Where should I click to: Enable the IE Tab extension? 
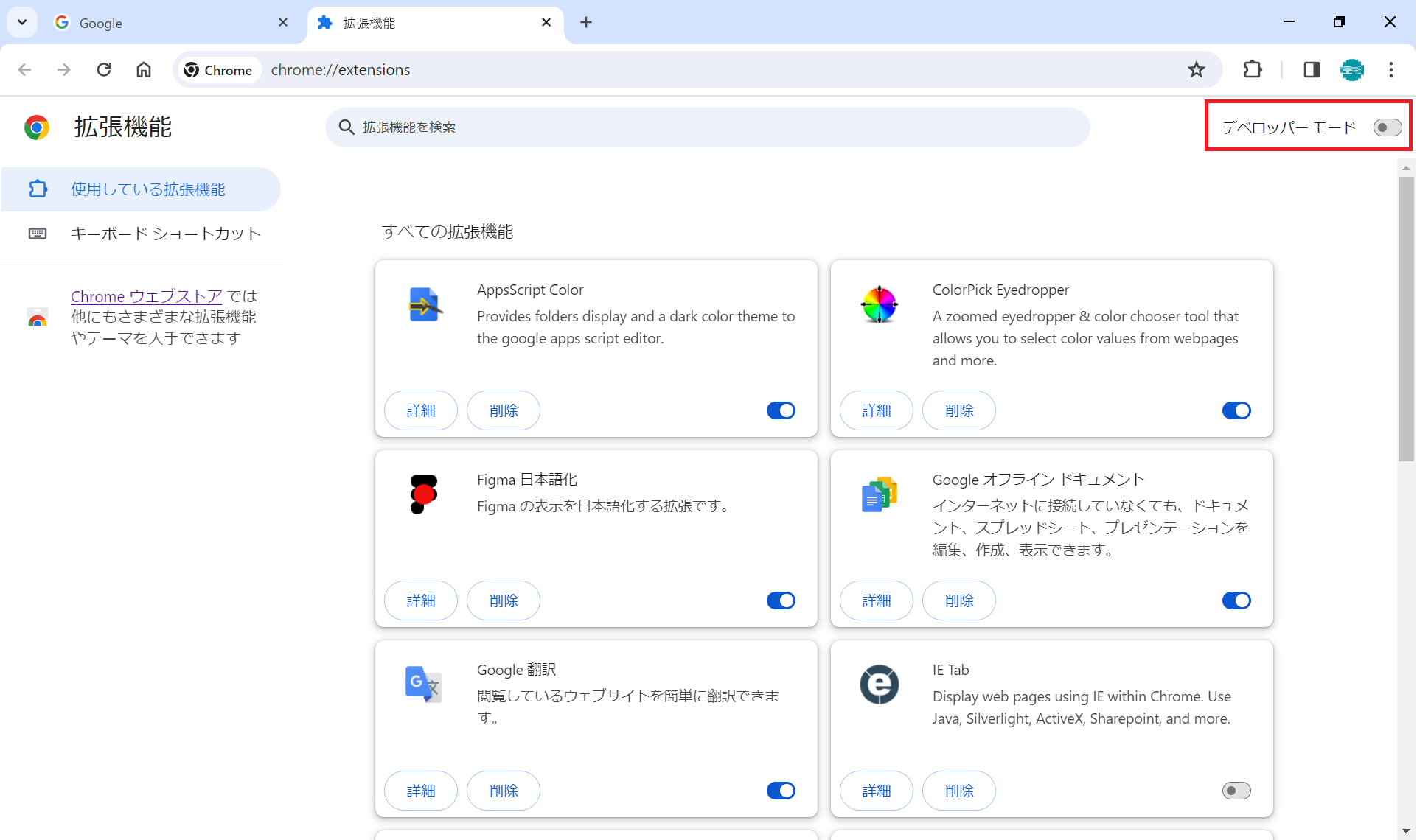coord(1236,790)
